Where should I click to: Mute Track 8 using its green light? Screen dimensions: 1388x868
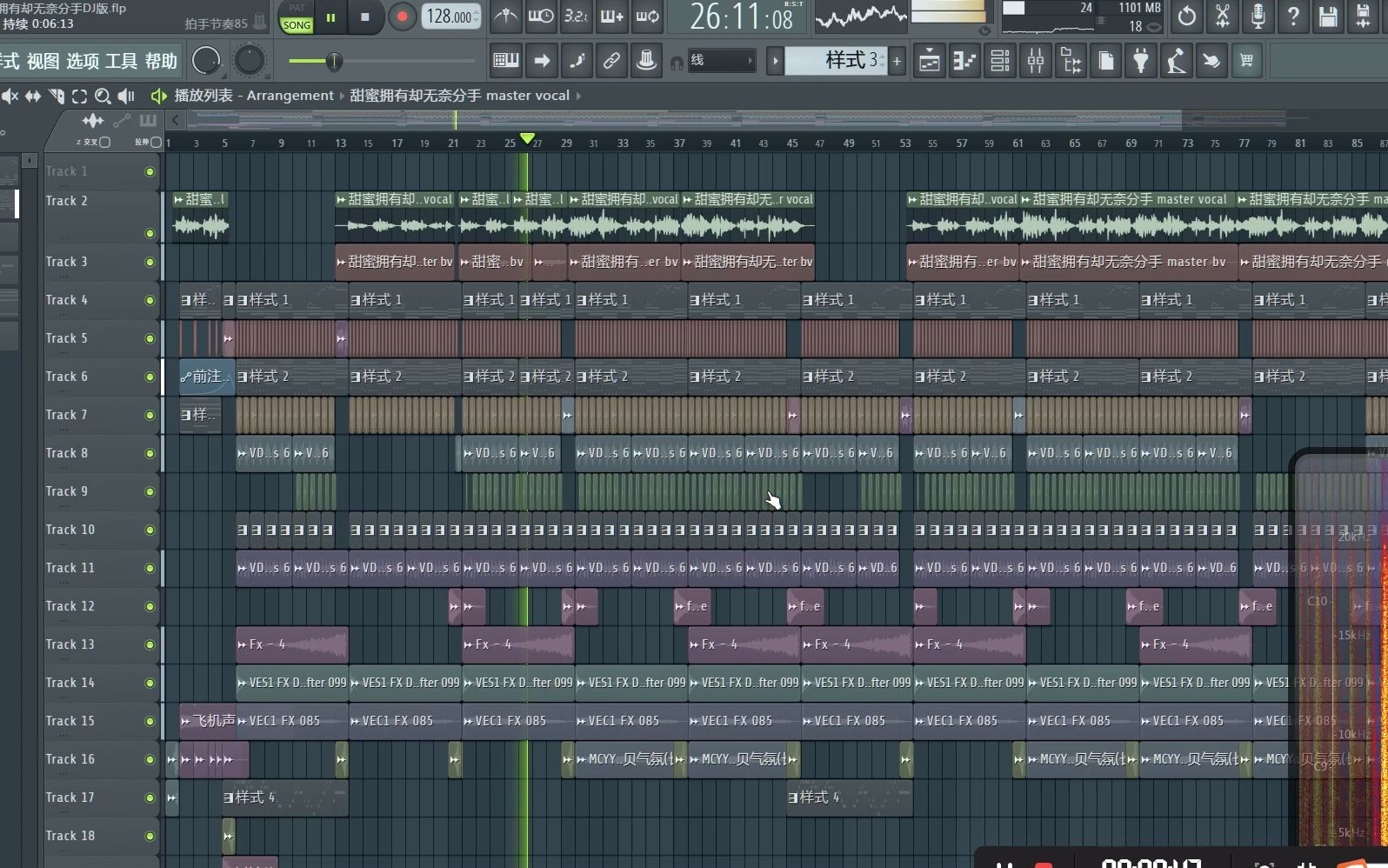[150, 453]
